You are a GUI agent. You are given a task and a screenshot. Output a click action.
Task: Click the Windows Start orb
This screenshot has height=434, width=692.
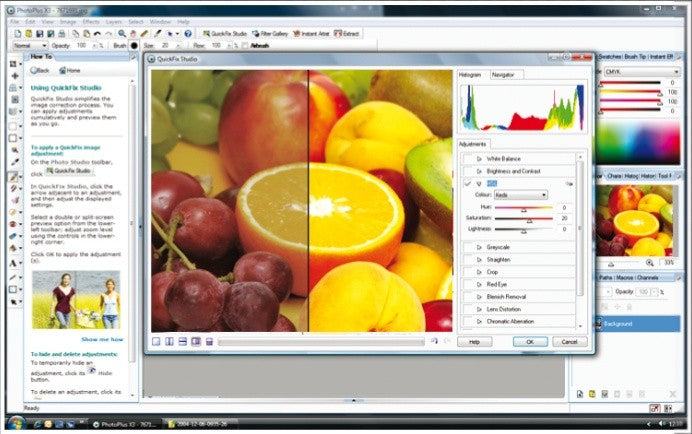coord(16,423)
